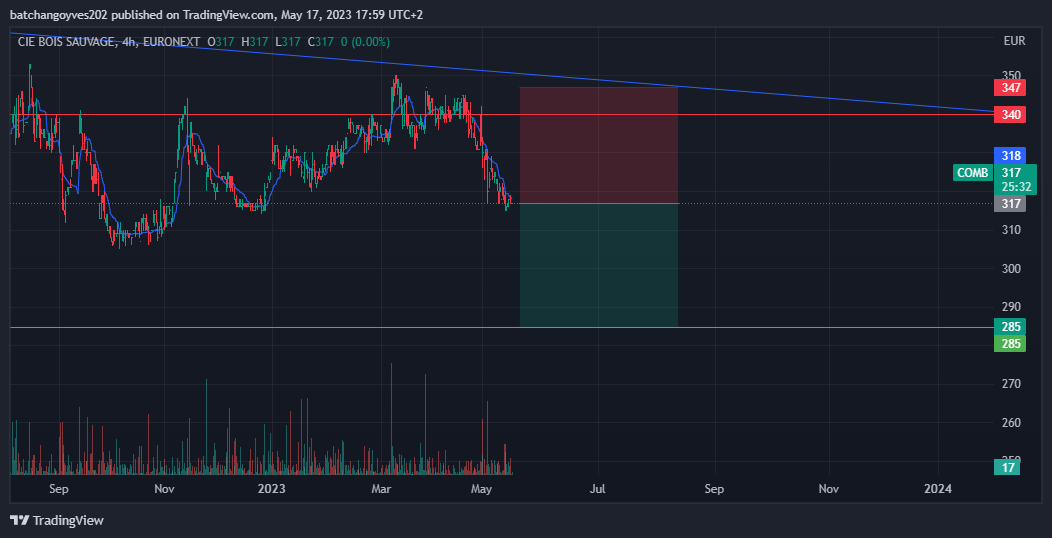1052x538 pixels.
Task: Click the 270 price axis tick
Action: pos(1012,384)
